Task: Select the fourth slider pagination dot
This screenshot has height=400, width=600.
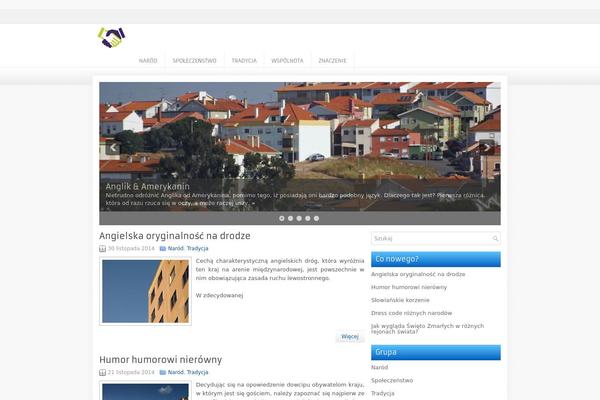Action: [x=308, y=218]
